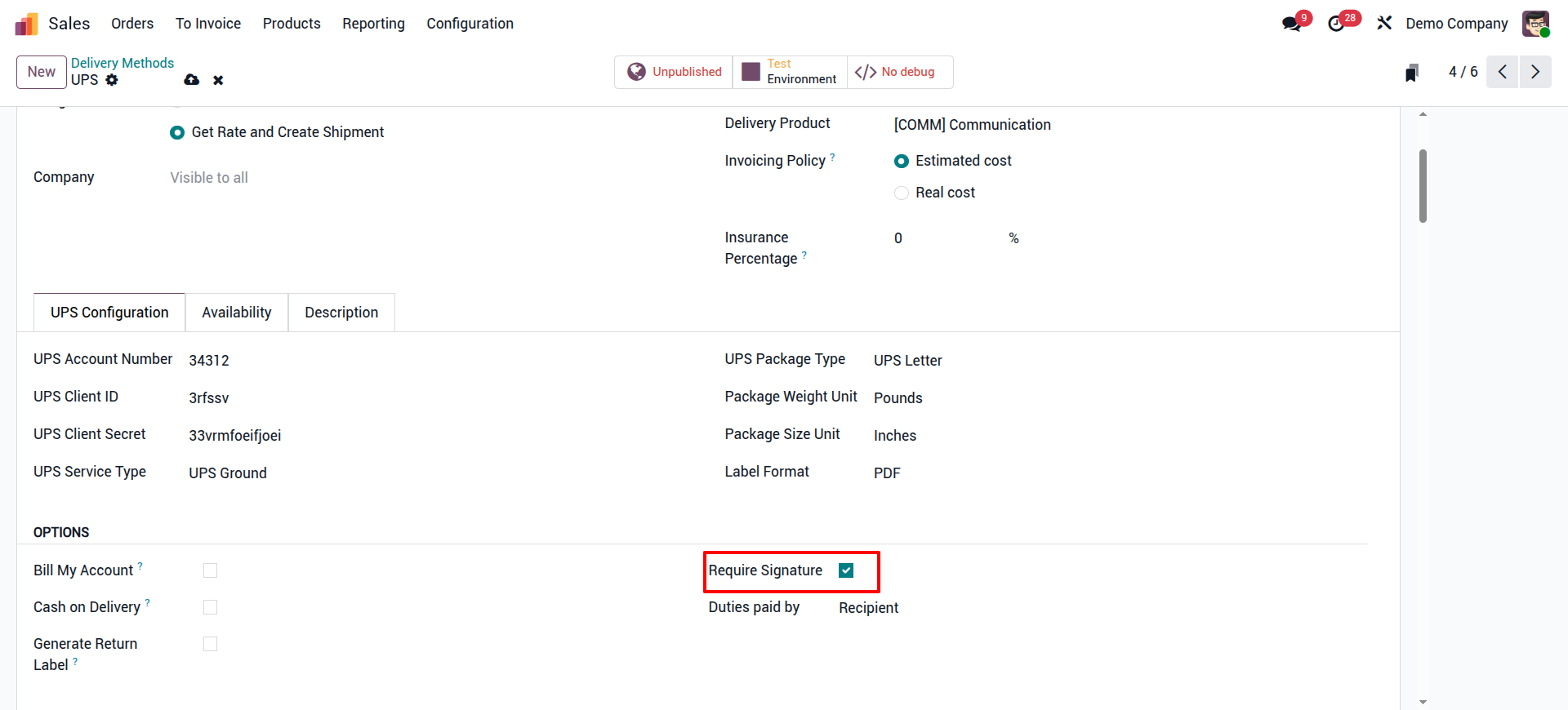1568x710 pixels.
Task: Go to previous record arrow
Action: [1502, 72]
